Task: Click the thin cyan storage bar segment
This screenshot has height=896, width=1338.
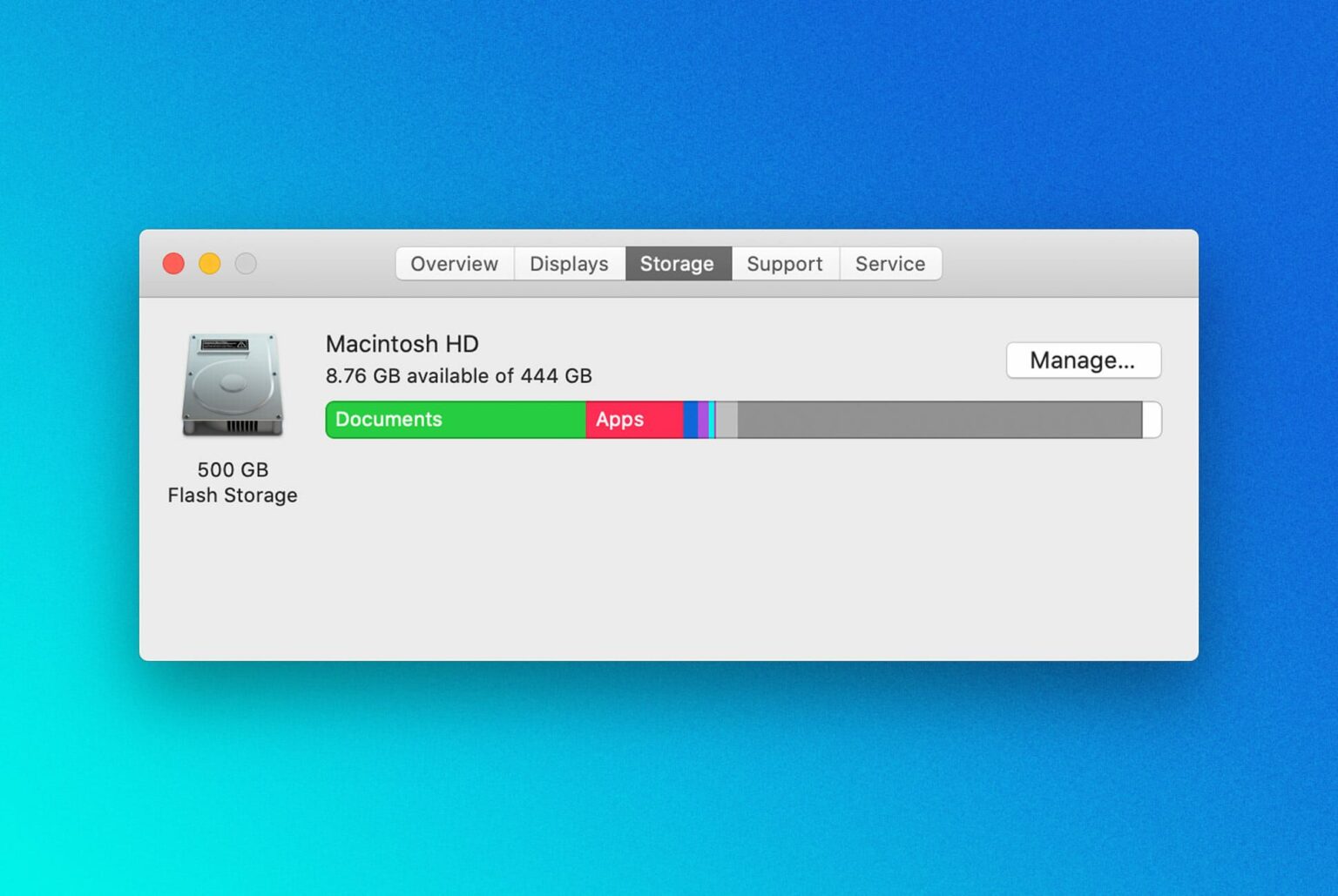Action: tap(712, 420)
